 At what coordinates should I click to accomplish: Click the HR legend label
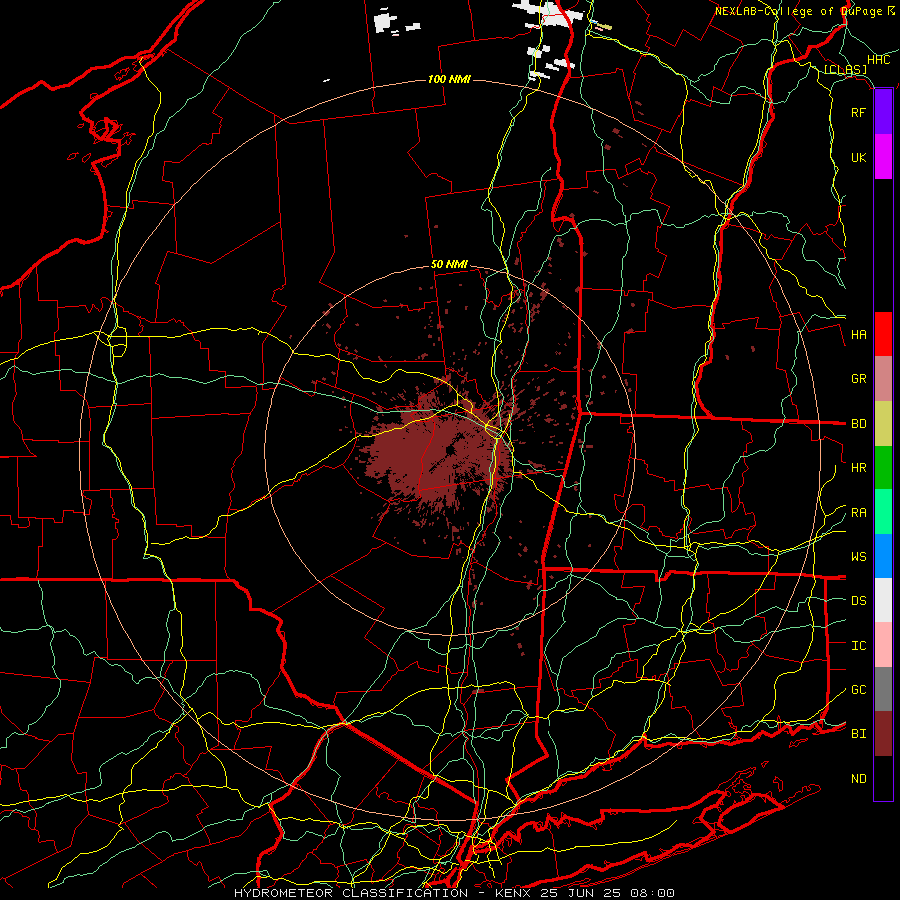pos(859,468)
